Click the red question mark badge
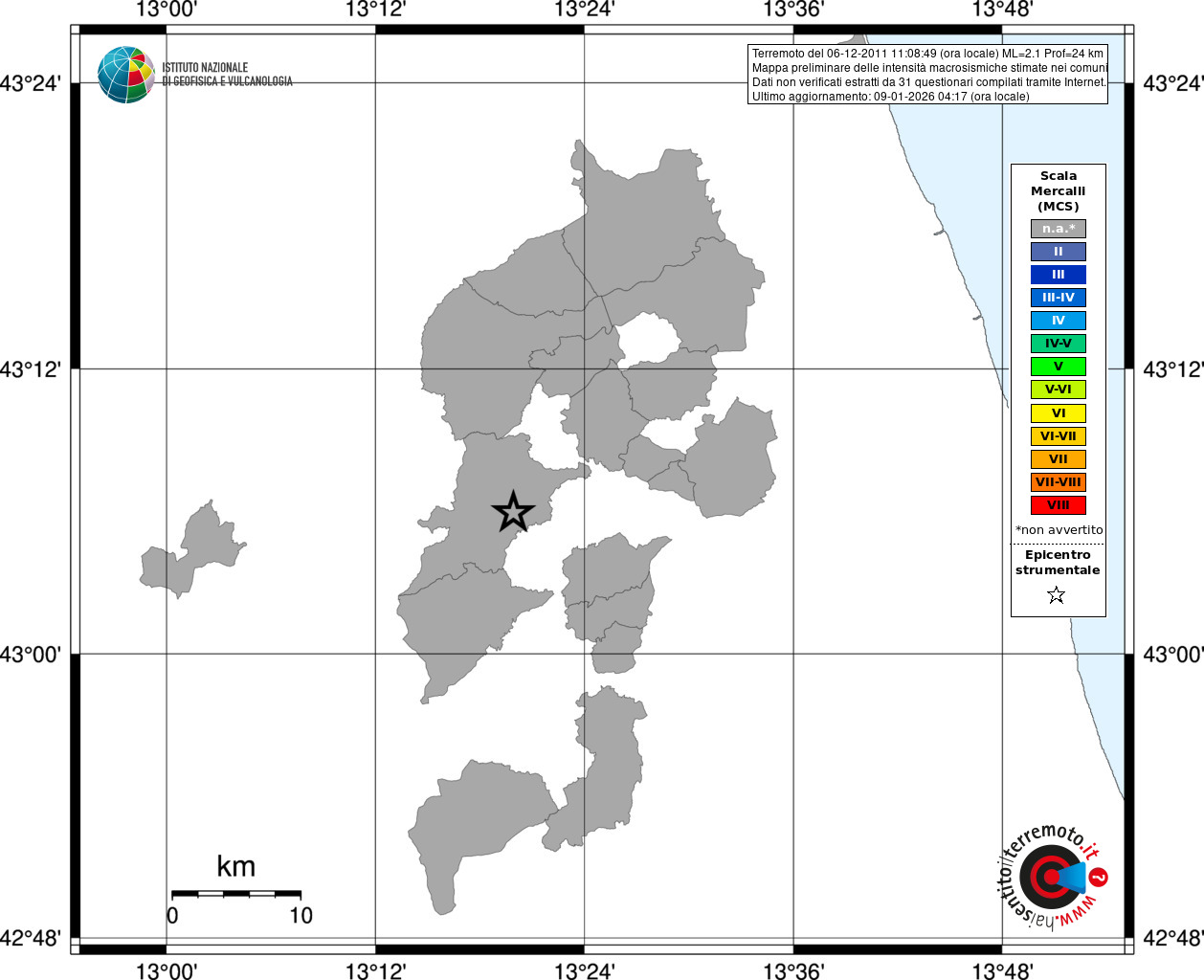This screenshot has height=980, width=1204. (x=1100, y=877)
